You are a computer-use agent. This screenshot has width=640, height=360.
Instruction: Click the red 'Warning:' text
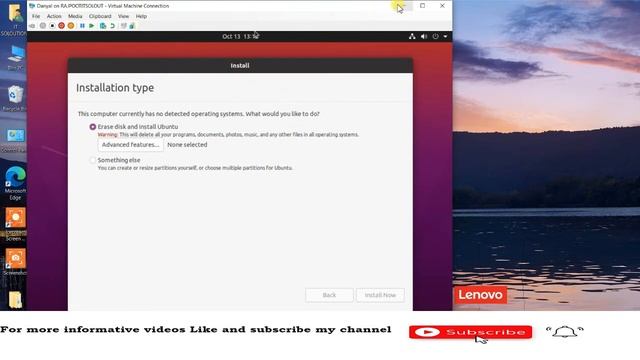(107, 135)
